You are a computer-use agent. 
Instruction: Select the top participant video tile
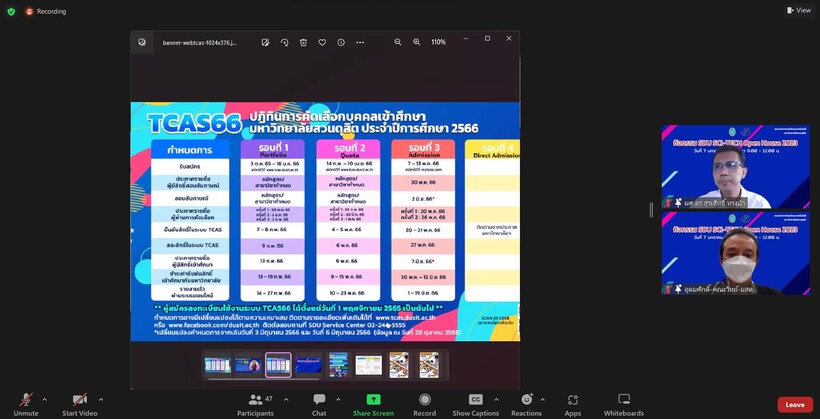pyautogui.click(x=736, y=167)
